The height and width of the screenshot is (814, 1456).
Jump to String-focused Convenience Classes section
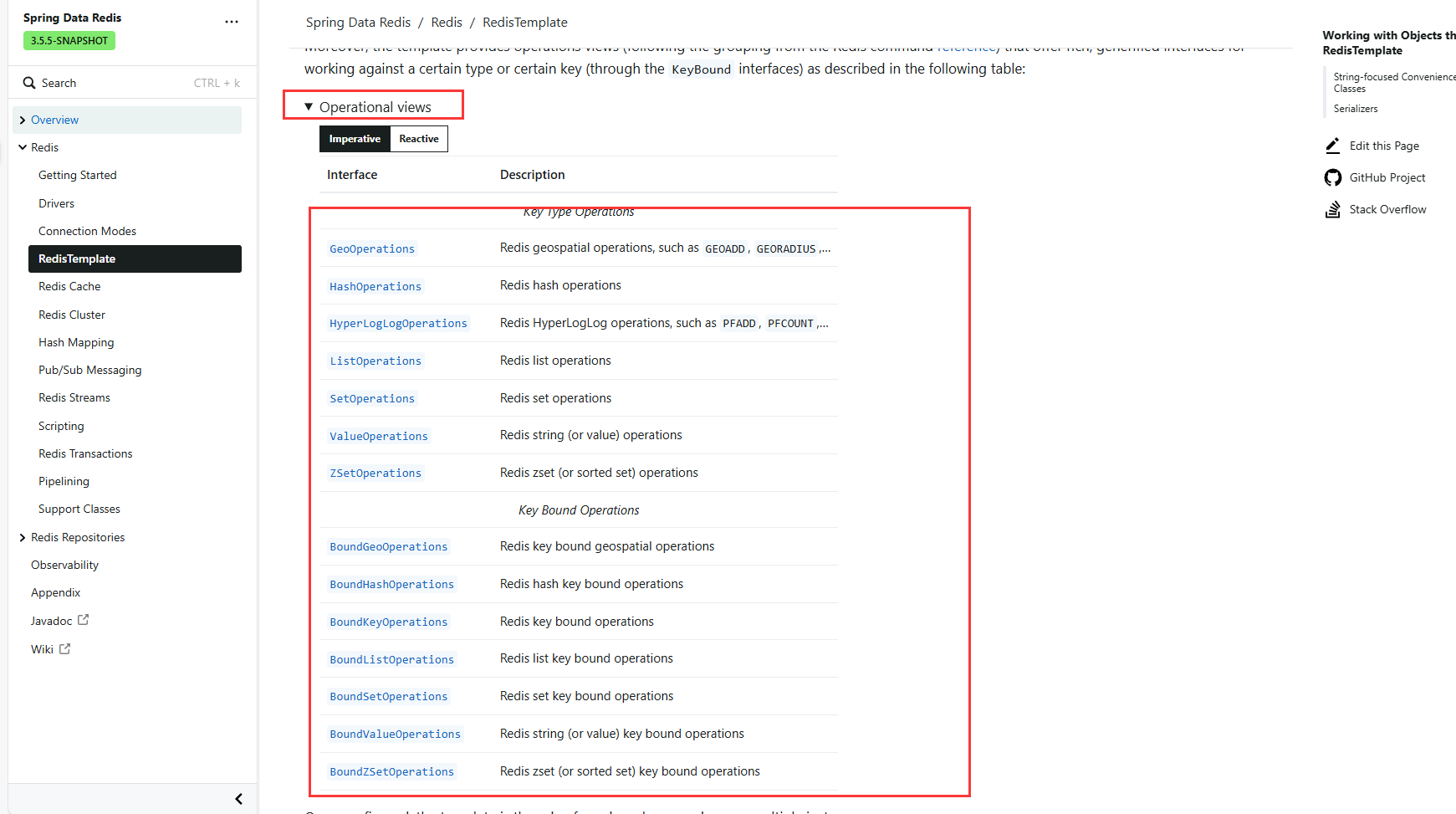click(1394, 82)
